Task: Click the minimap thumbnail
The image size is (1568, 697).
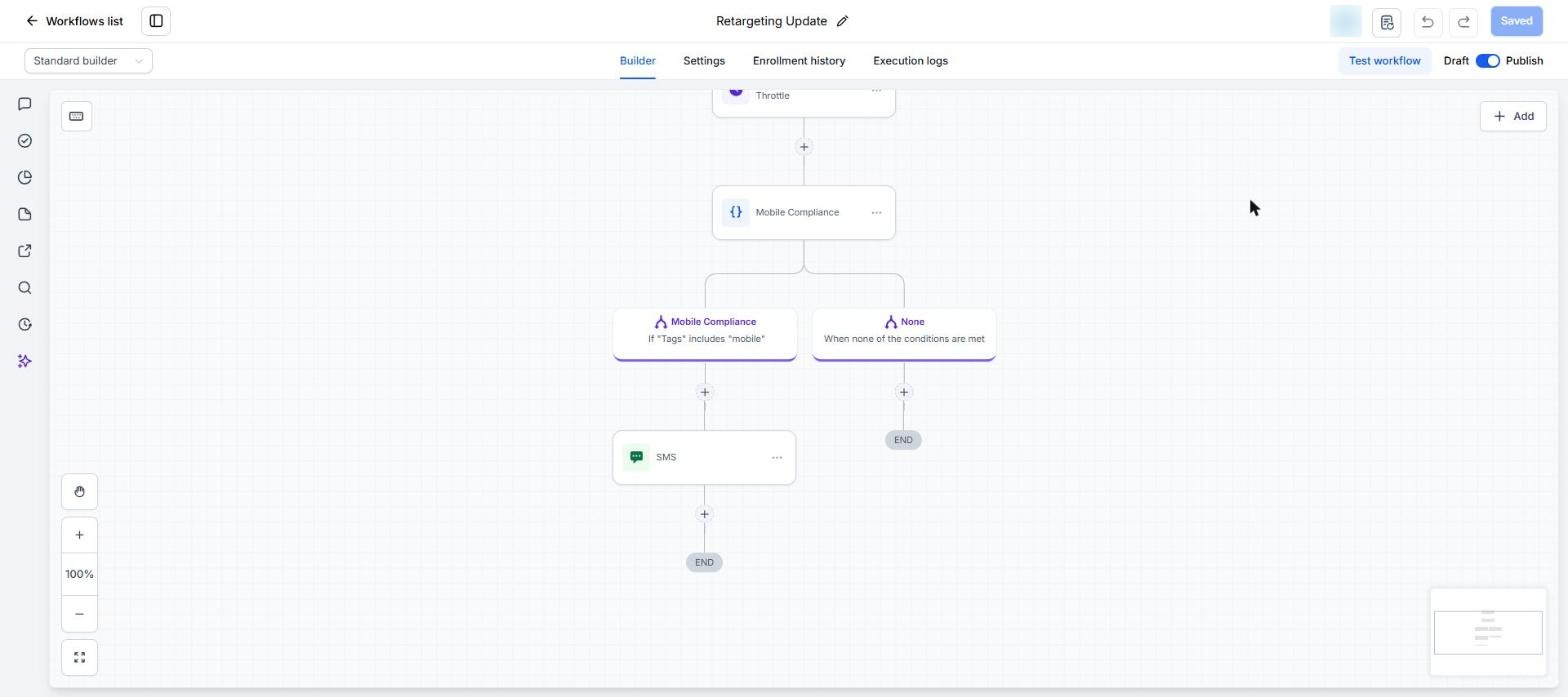Action: pos(1488,632)
